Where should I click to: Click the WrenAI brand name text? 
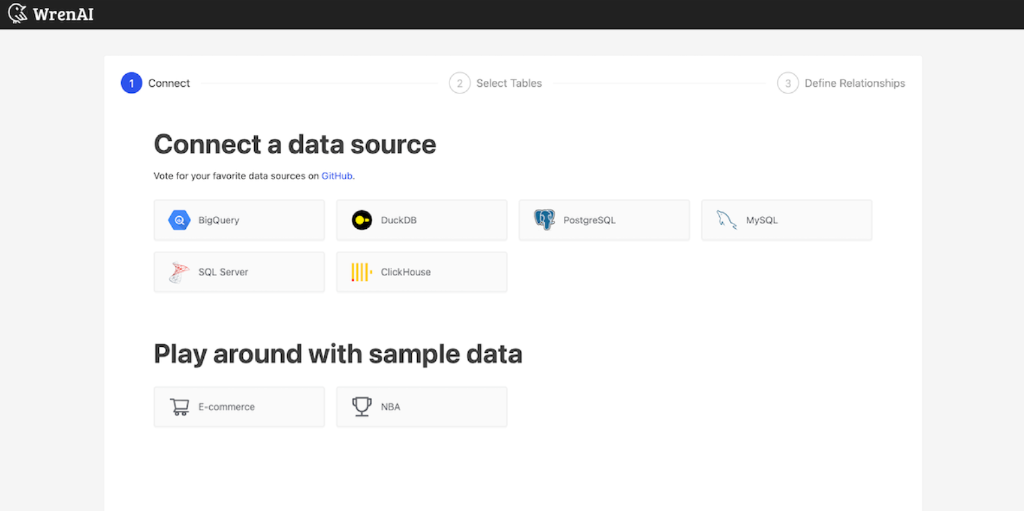pyautogui.click(x=64, y=14)
